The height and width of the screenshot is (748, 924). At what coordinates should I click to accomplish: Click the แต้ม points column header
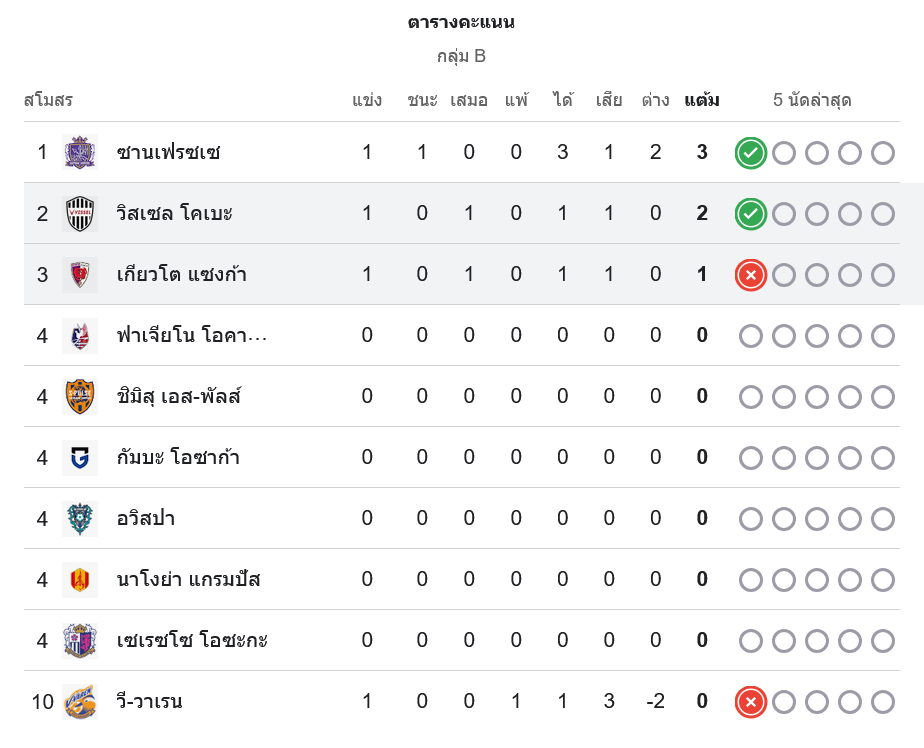coord(702,100)
